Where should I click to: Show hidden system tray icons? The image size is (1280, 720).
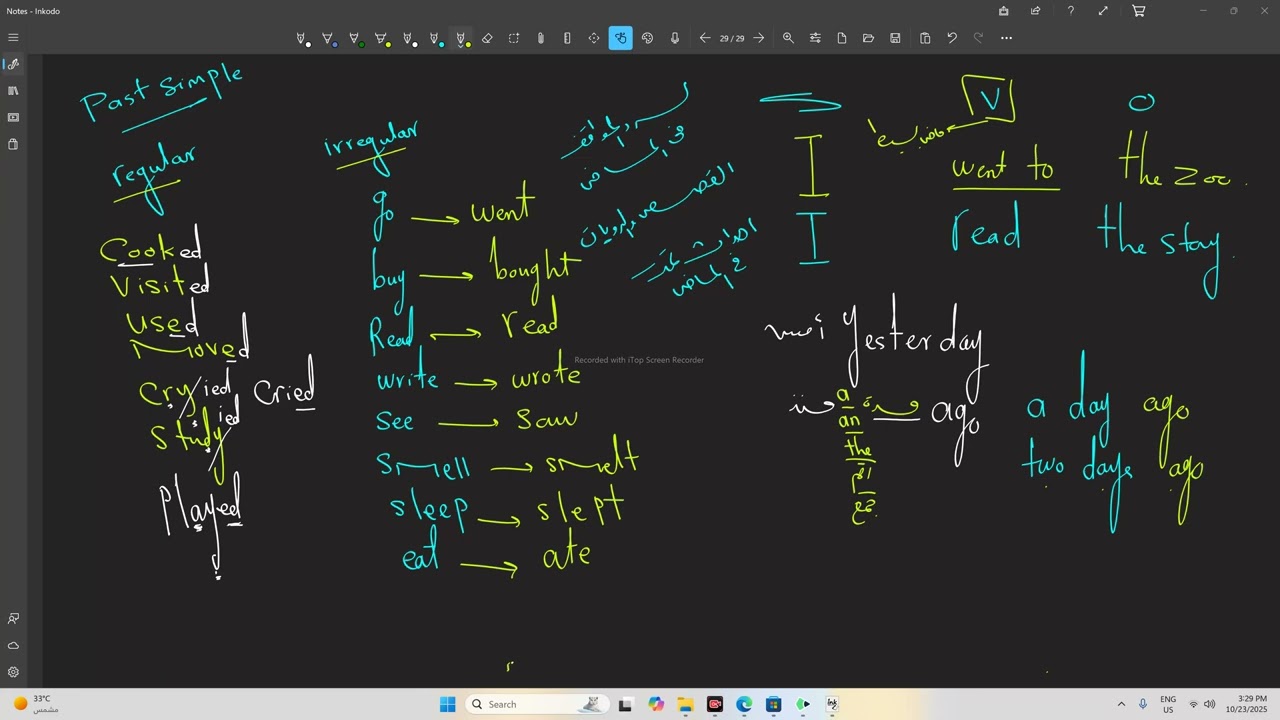point(1121,704)
